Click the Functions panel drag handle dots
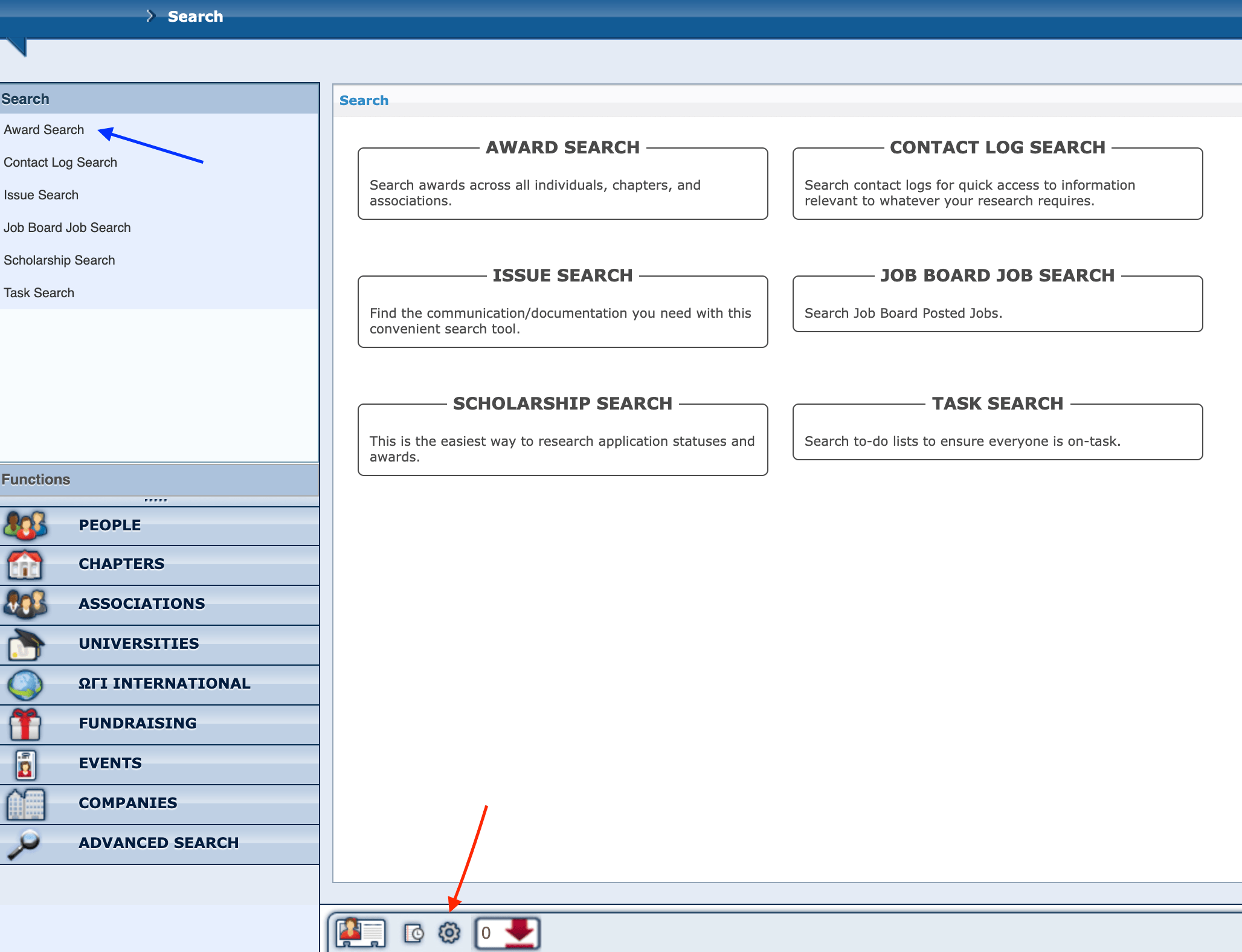 tap(155, 500)
